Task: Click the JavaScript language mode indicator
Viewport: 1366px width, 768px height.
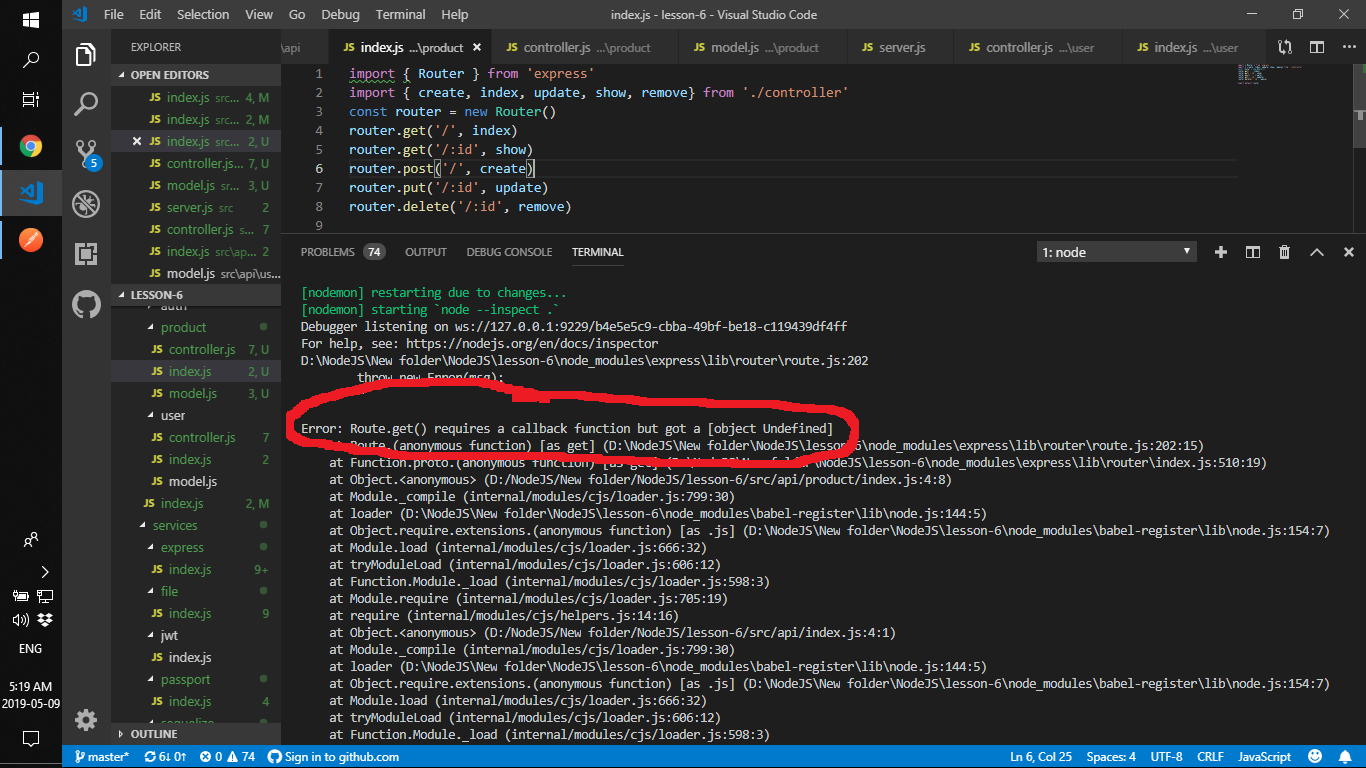Action: click(x=1265, y=757)
